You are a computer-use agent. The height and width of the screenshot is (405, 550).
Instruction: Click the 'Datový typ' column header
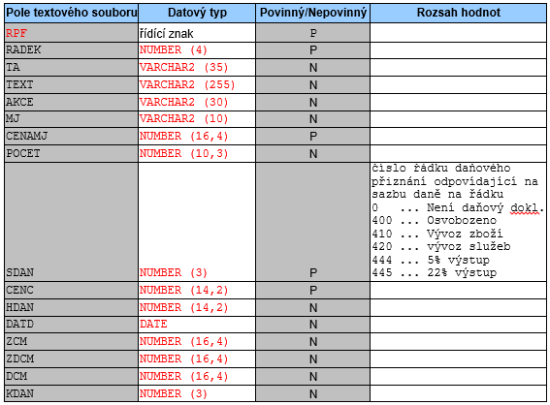(x=197, y=13)
